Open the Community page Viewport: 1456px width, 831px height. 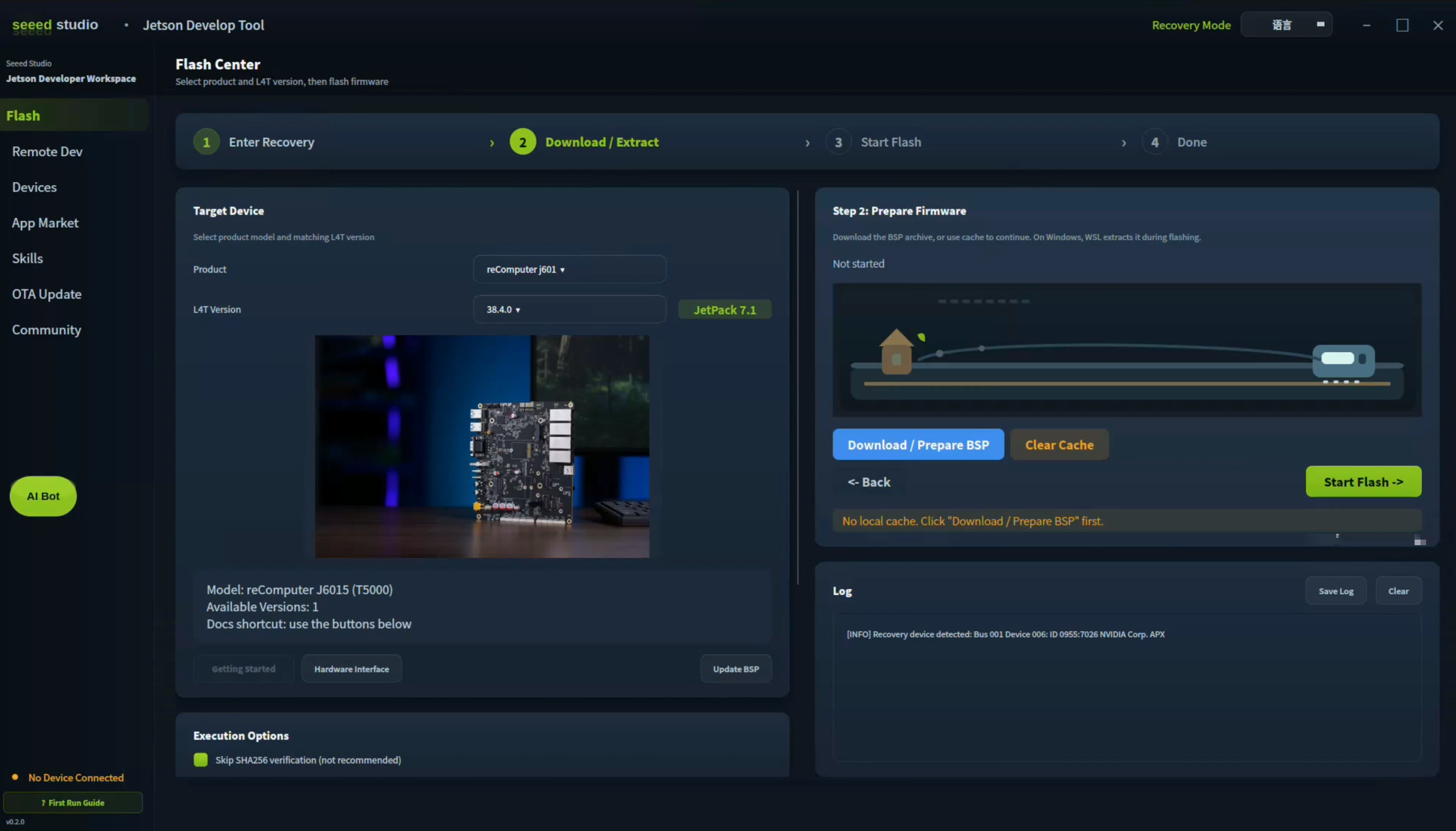[x=47, y=329]
